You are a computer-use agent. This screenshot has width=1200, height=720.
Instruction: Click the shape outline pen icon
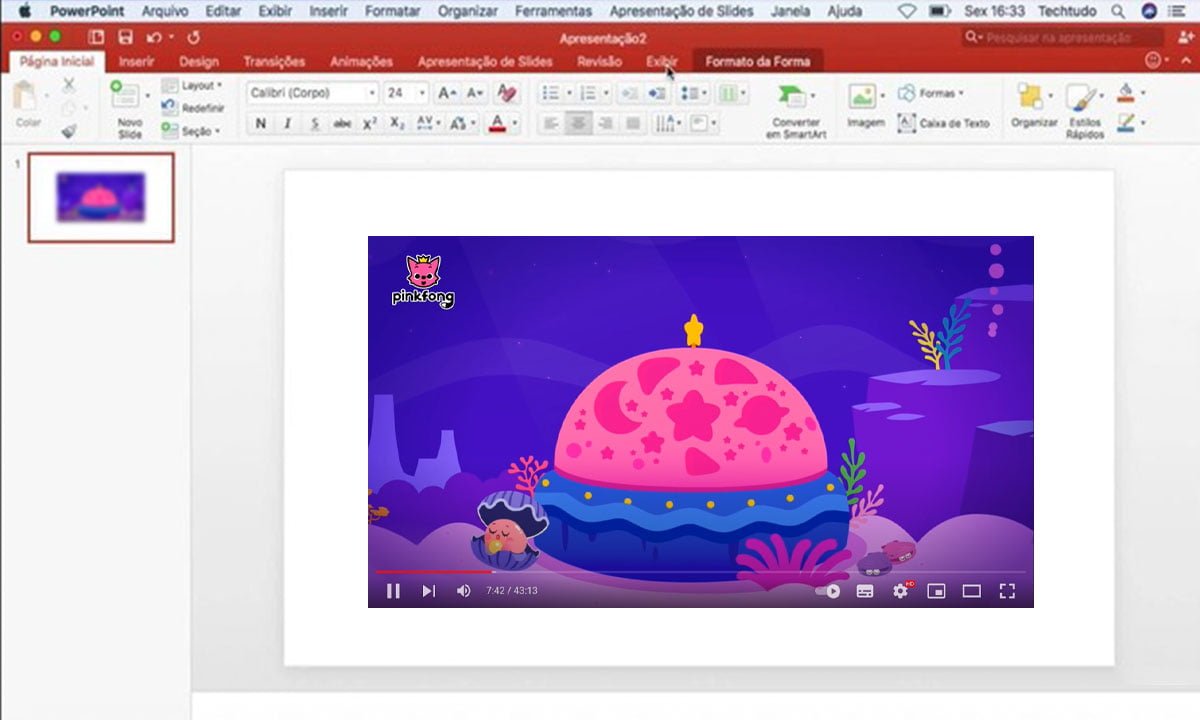tap(1126, 123)
